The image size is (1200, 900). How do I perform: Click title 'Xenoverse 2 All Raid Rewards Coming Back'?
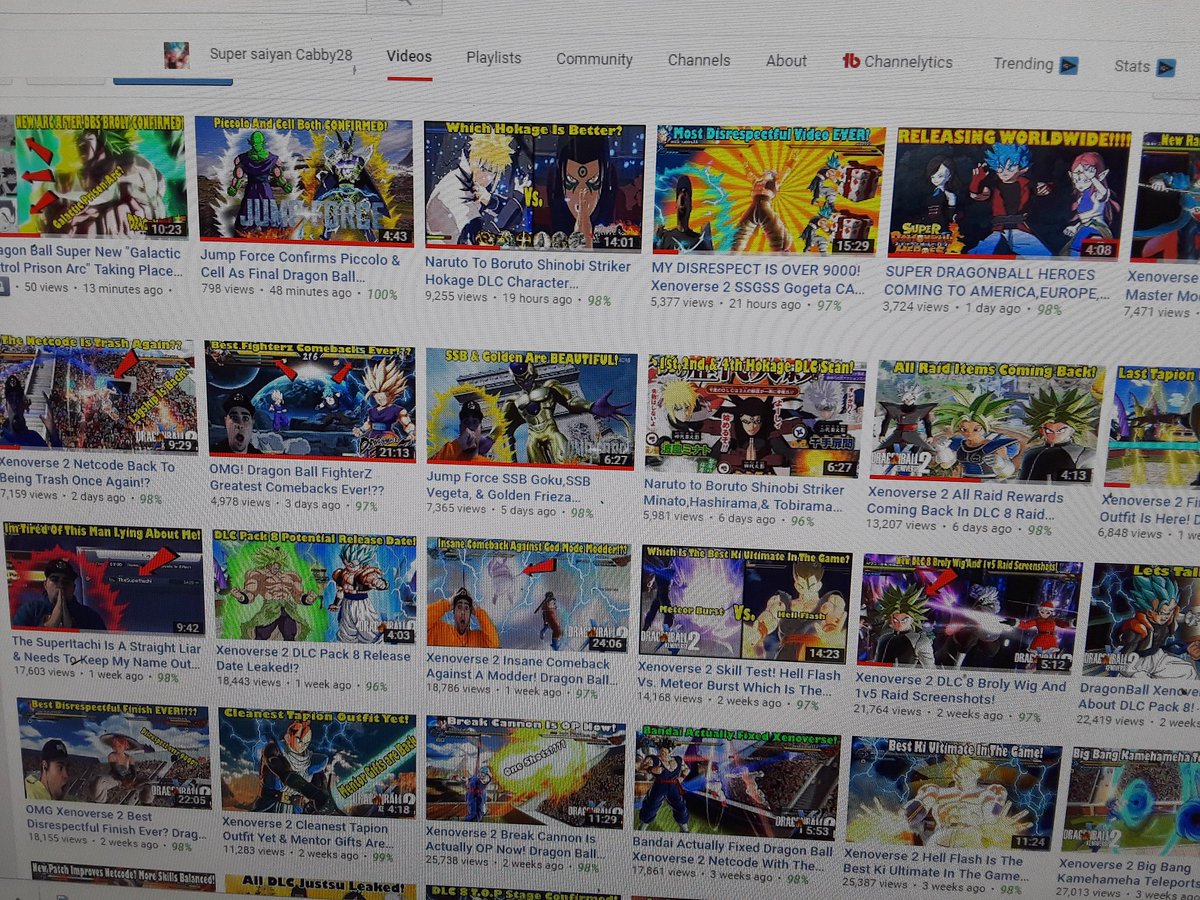(965, 504)
